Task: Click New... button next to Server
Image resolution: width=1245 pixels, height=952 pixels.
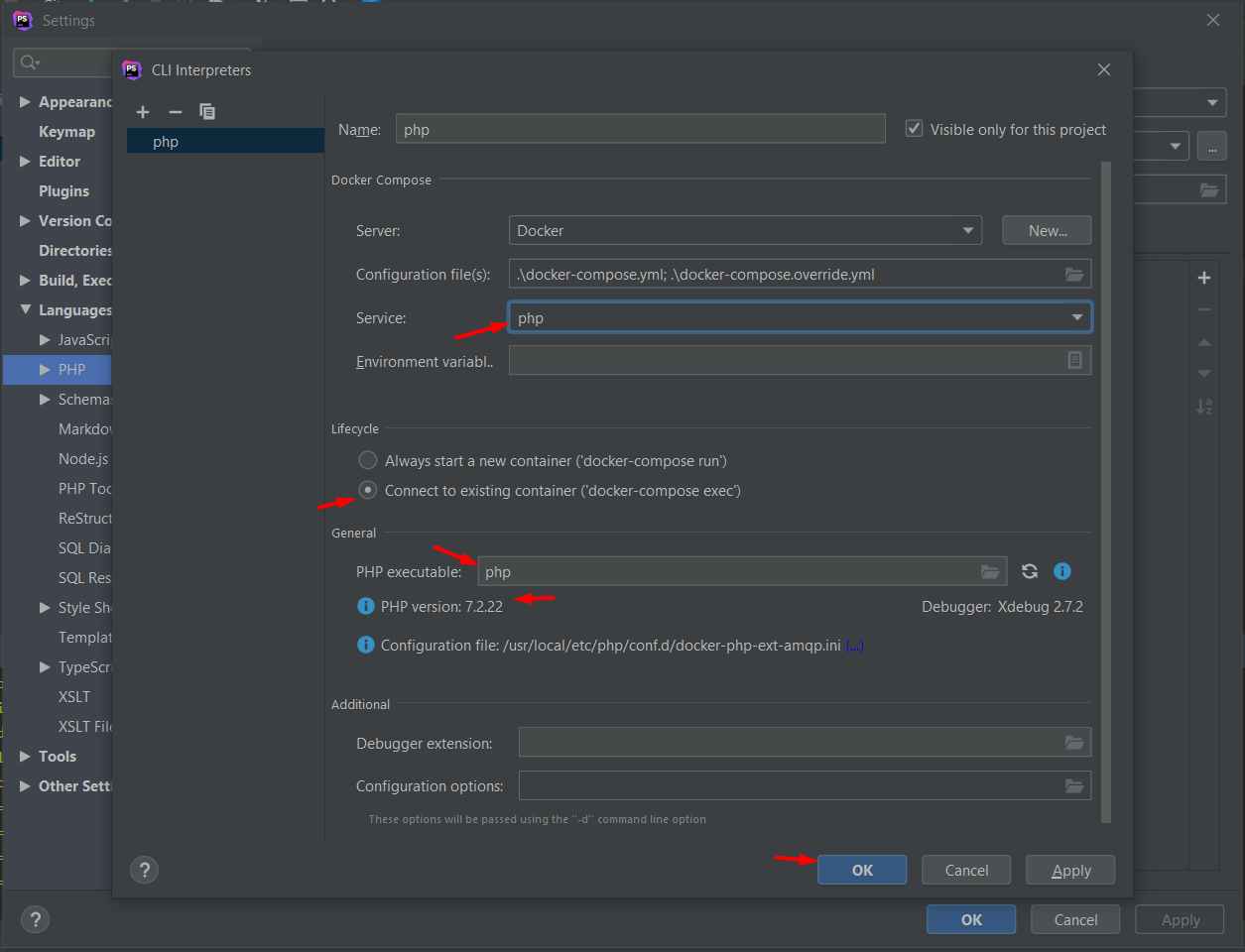Action: [x=1047, y=230]
